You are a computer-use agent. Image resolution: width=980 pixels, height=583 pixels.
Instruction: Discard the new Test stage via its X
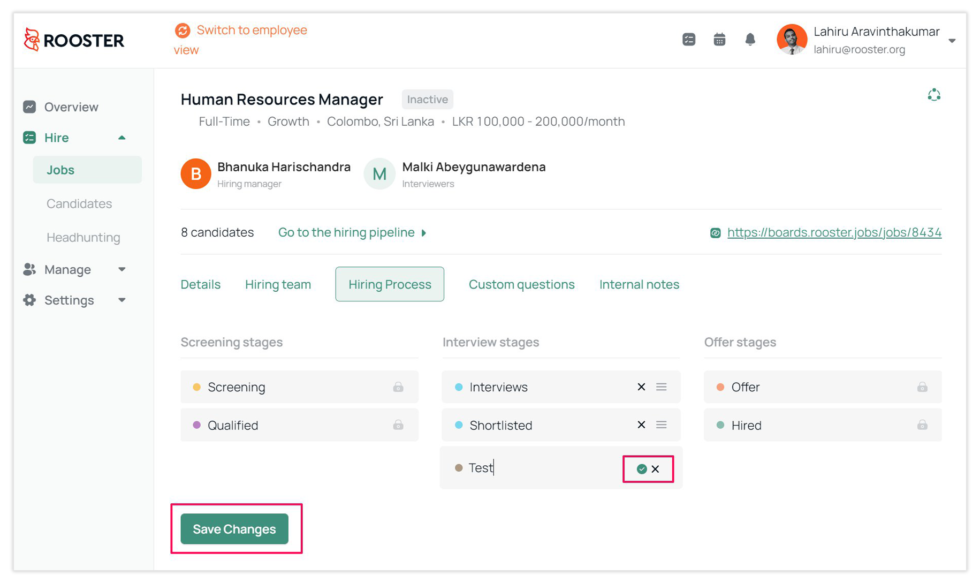(655, 468)
